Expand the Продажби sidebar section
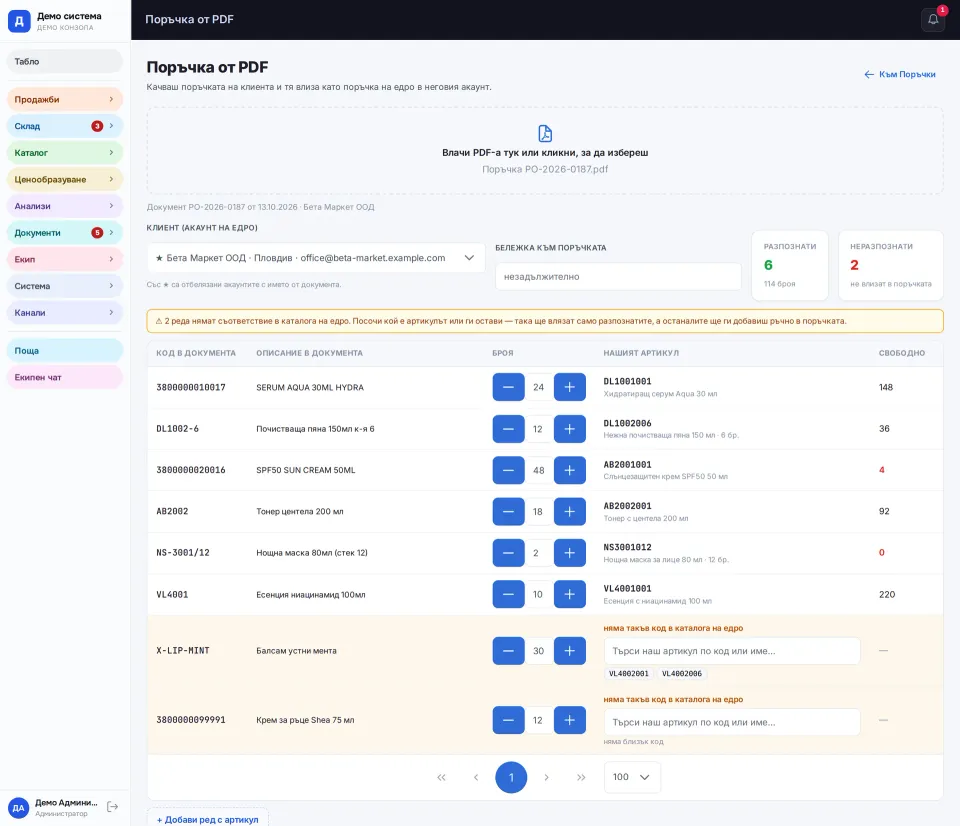Screen dimensions: 960x826 (64, 99)
